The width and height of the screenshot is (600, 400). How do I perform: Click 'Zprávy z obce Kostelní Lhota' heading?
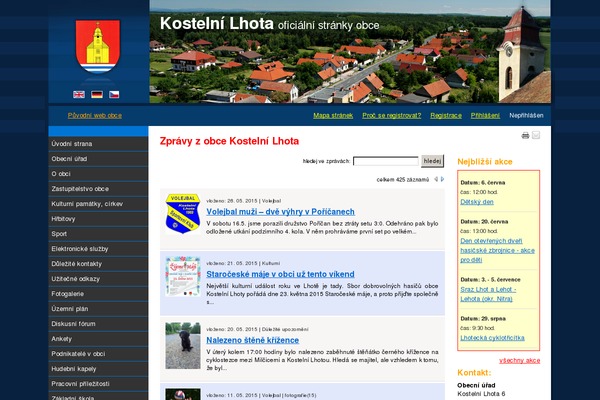[x=229, y=141]
